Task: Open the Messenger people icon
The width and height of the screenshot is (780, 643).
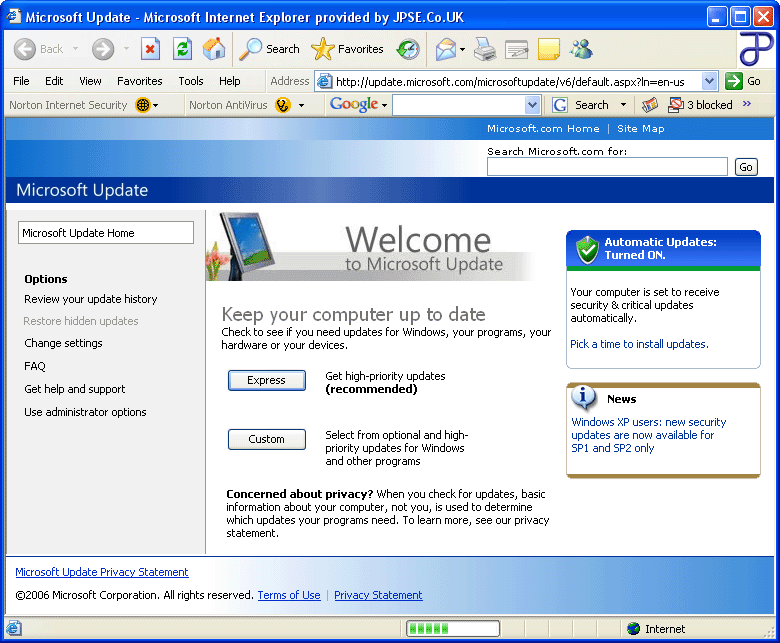Action: pos(581,49)
